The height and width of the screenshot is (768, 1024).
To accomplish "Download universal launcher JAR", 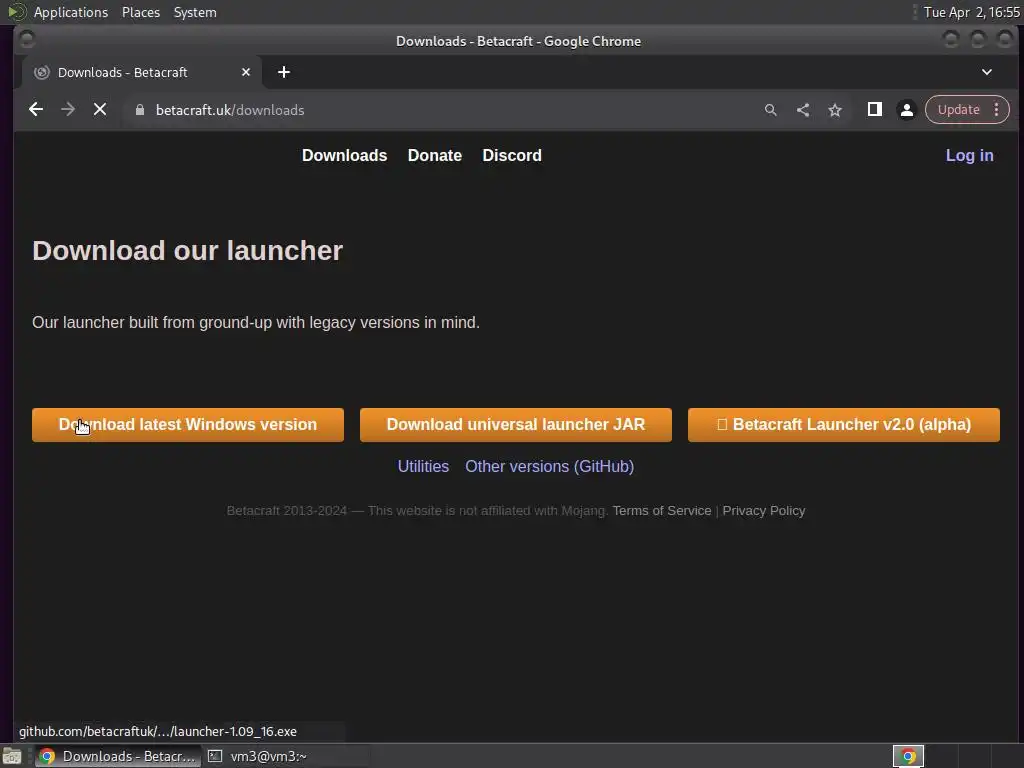I will (516, 425).
